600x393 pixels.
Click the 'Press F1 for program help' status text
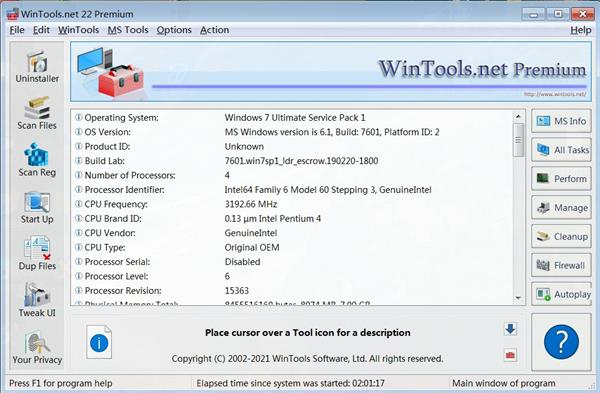pos(60,383)
